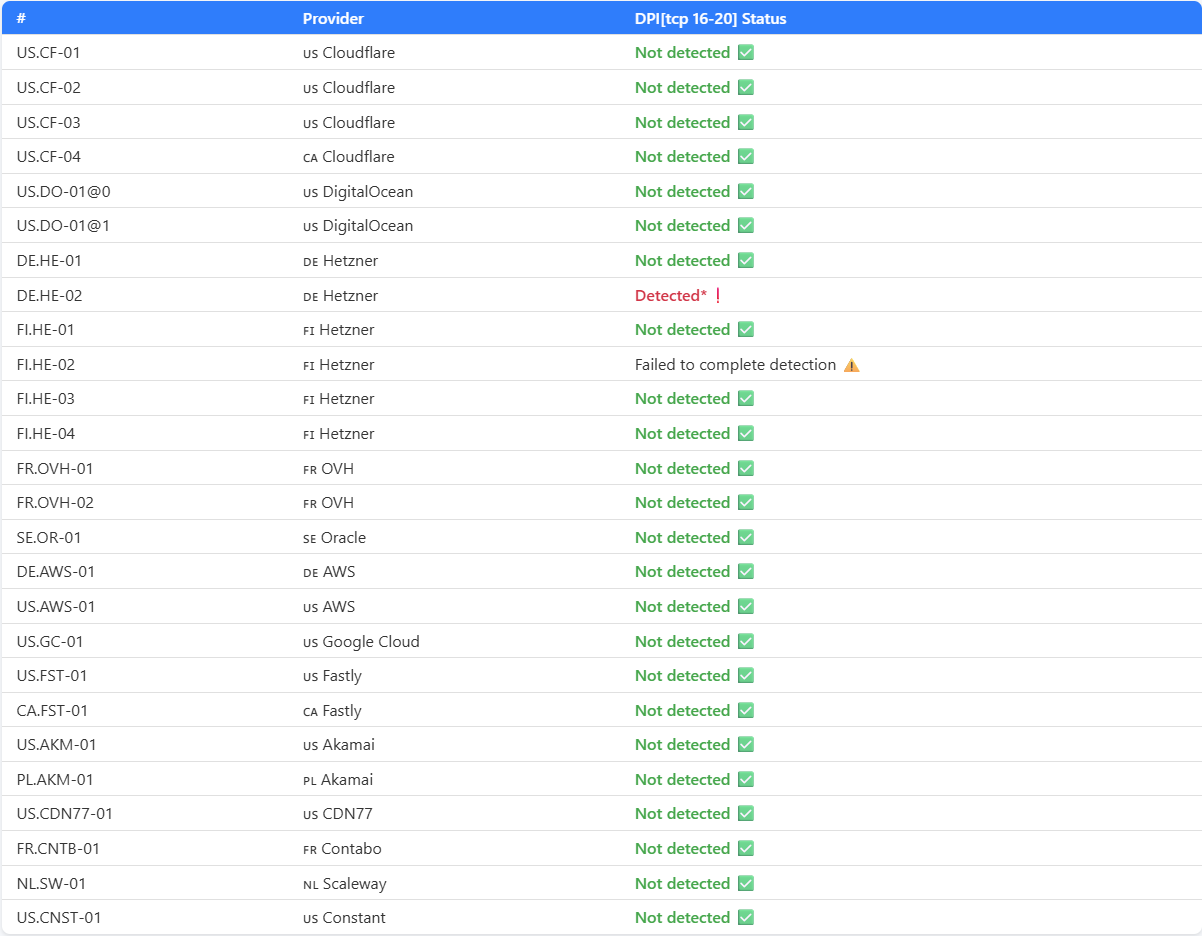Select the FR.OVH-01 identifier cell
Viewport: 1202px width, 936px height.
[x=55, y=469]
